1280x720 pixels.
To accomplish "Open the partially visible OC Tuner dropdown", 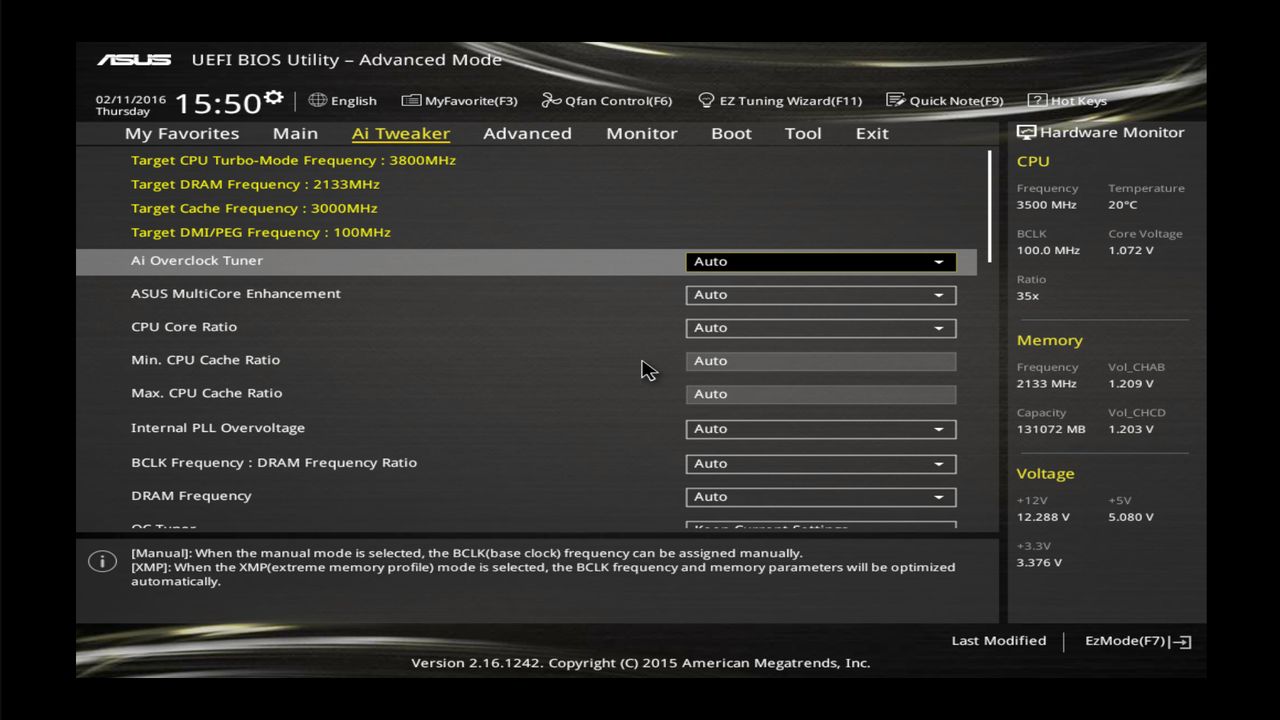I will pyautogui.click(x=821, y=526).
